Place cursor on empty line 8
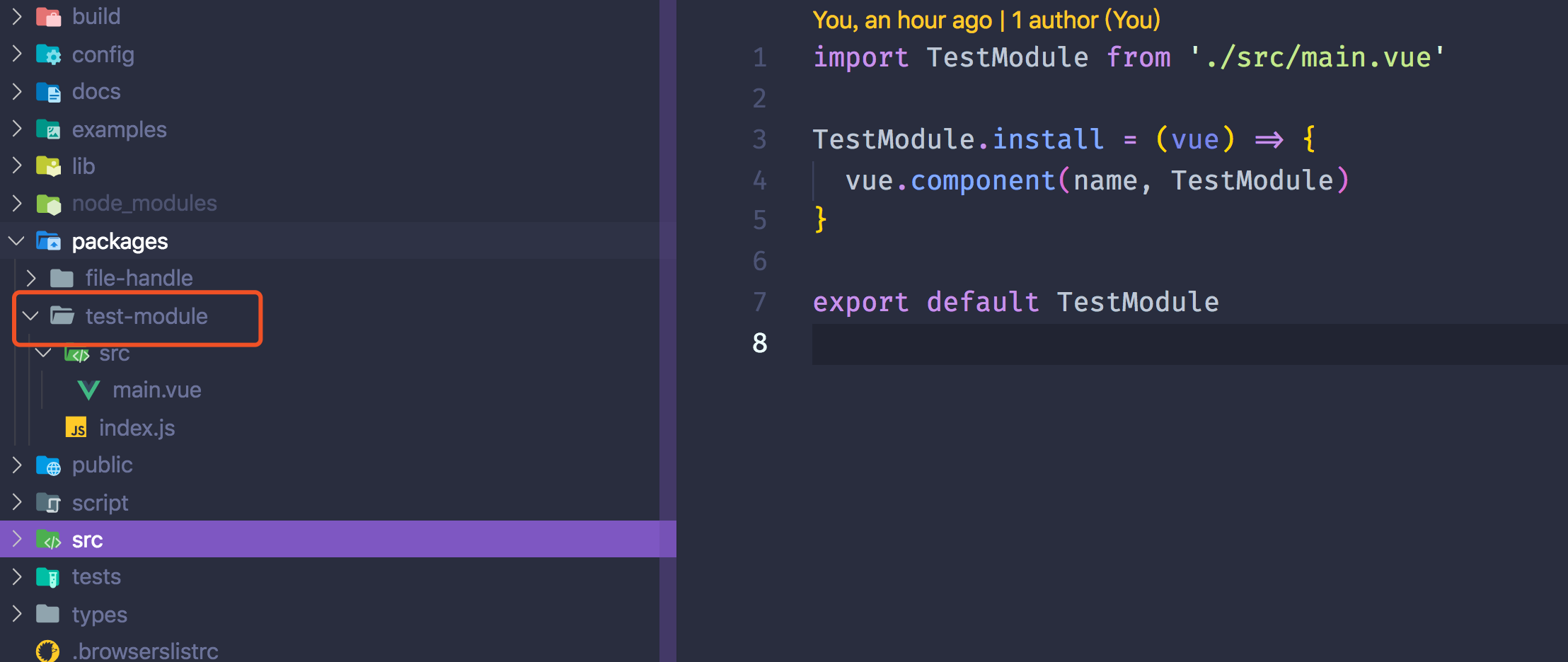The height and width of the screenshot is (662, 1568). click(x=1189, y=344)
